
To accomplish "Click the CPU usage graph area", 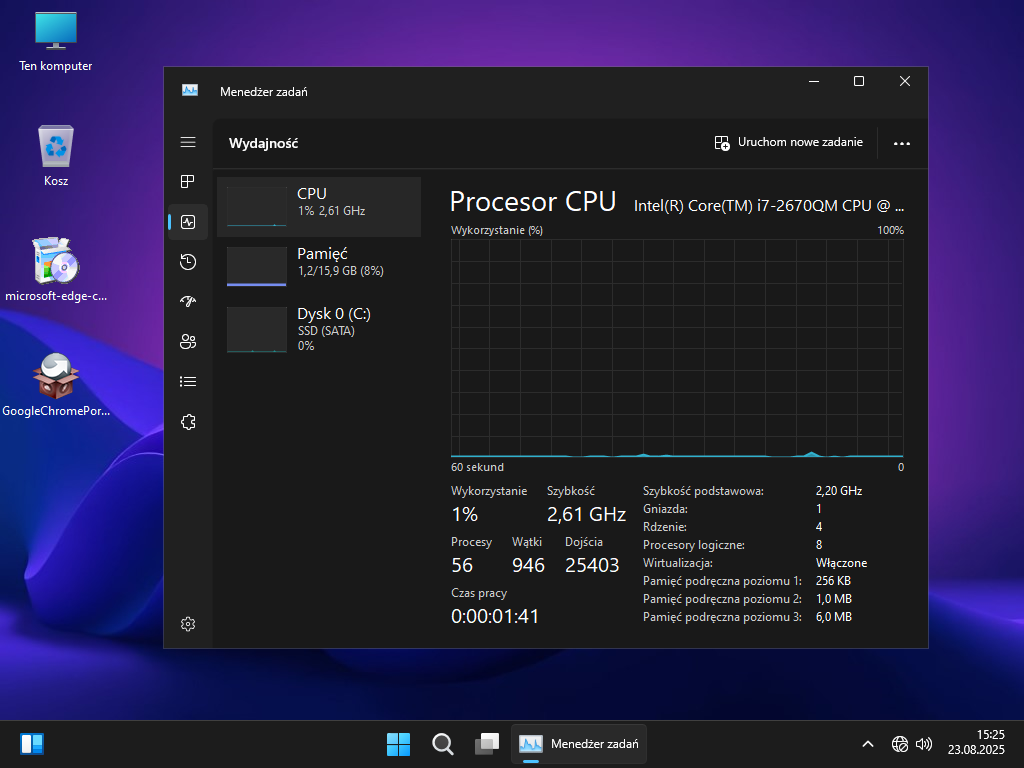I will (677, 347).
